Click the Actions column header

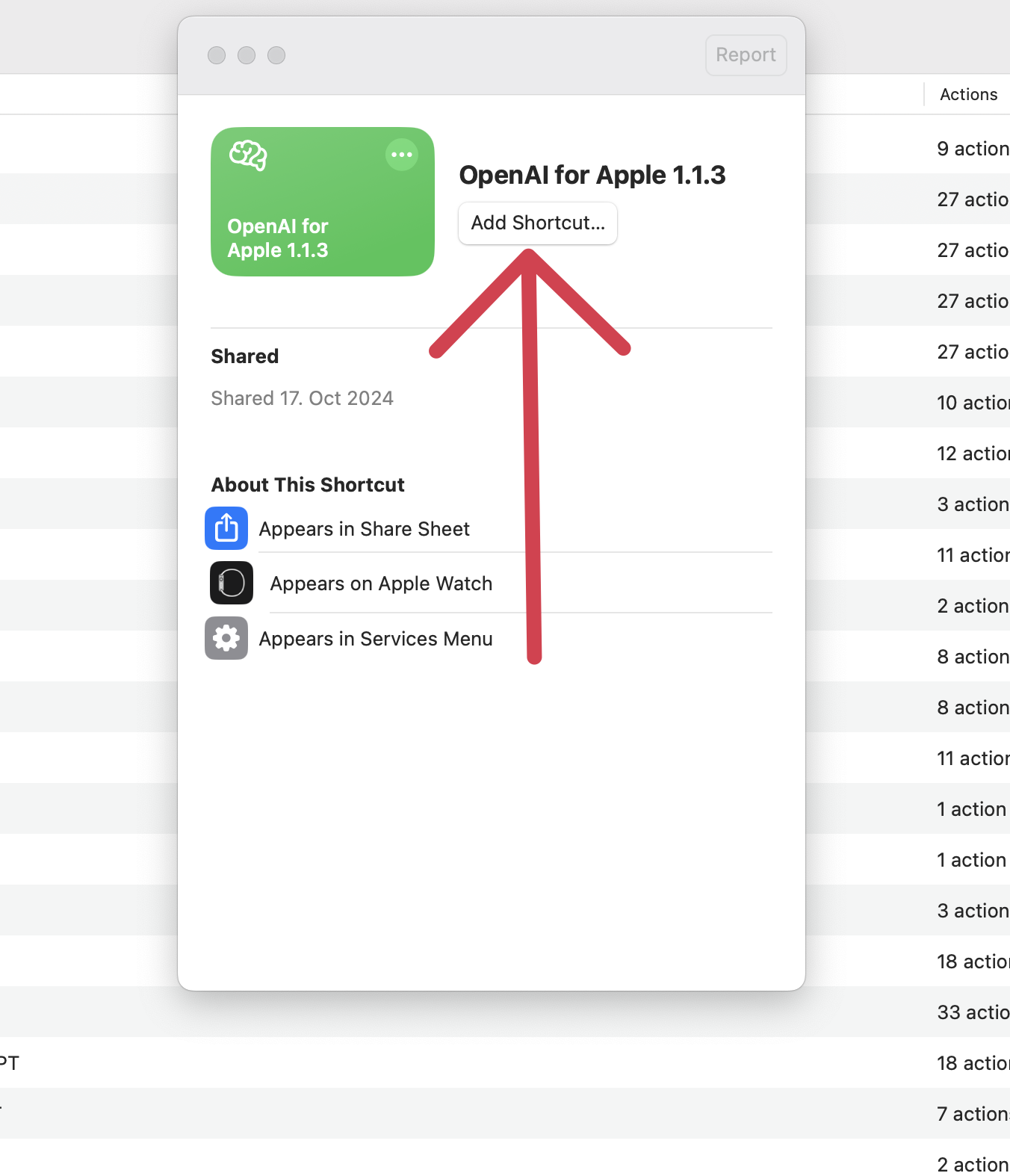click(969, 94)
